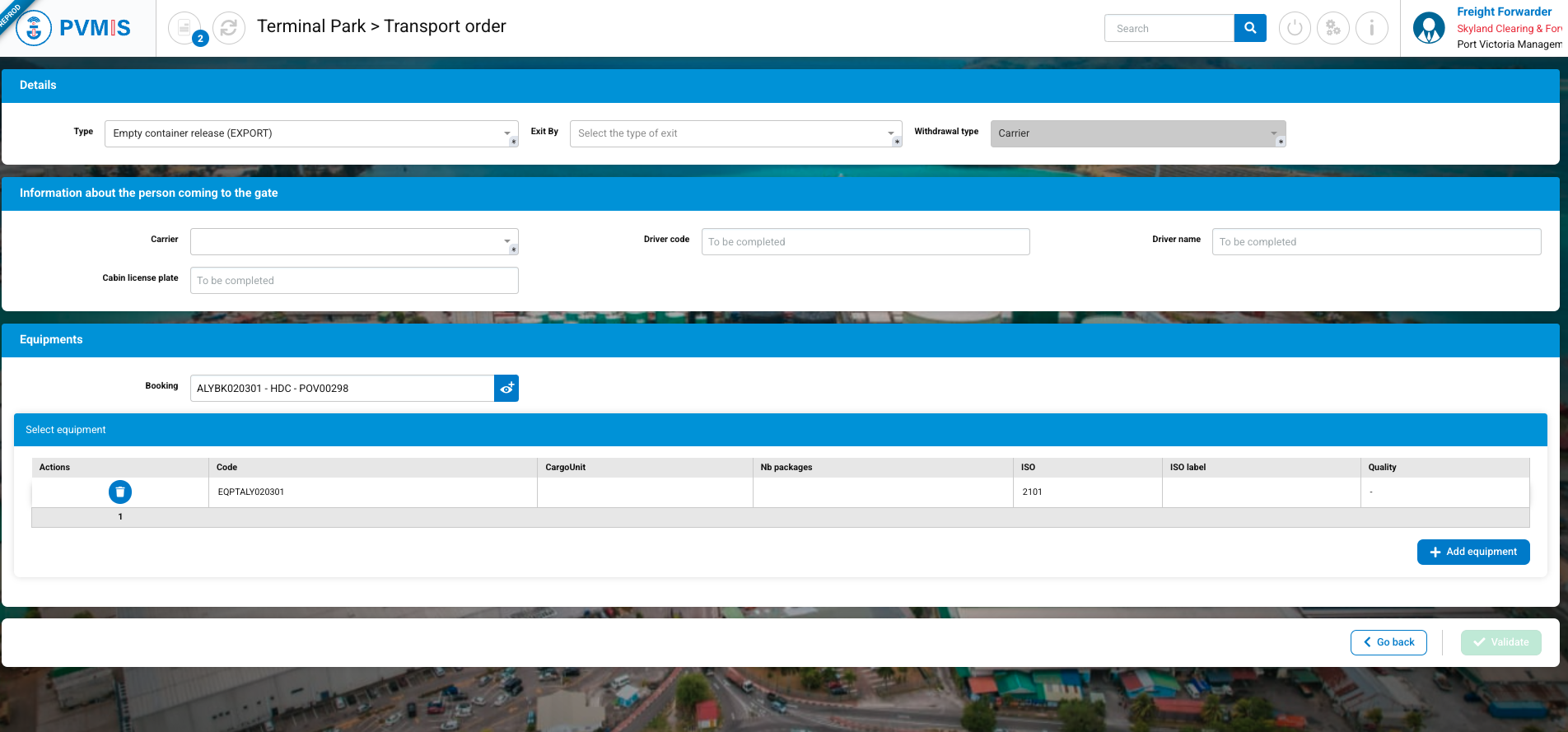The width and height of the screenshot is (1568, 732).
Task: Click the Freight Forwarder user avatar
Action: coord(1429,28)
